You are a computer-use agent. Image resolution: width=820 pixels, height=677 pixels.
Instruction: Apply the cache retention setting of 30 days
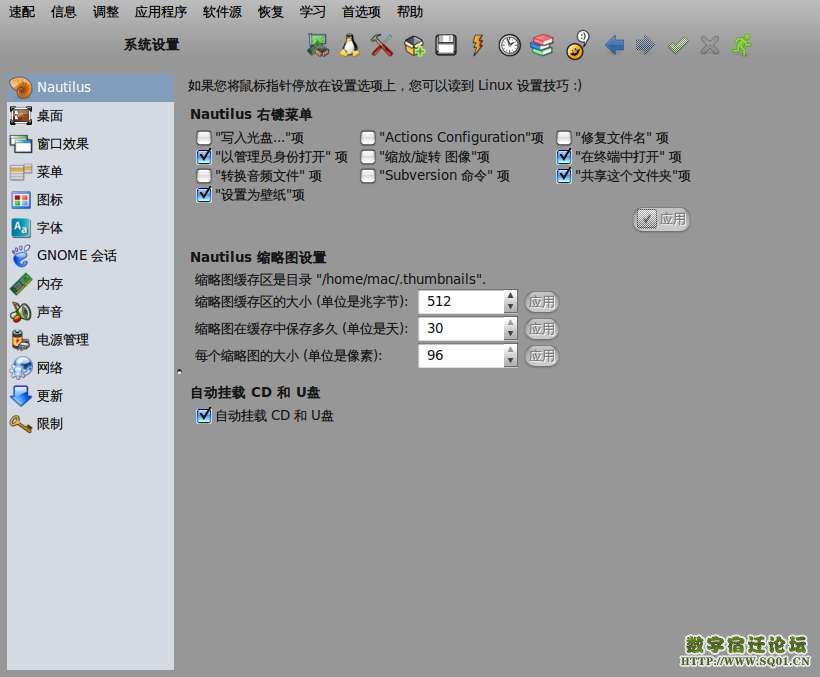[x=542, y=329]
